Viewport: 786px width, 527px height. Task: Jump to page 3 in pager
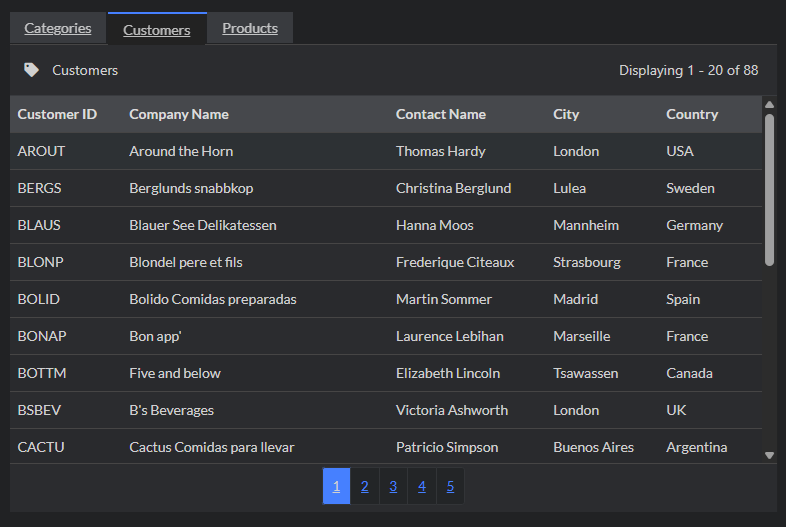[393, 486]
